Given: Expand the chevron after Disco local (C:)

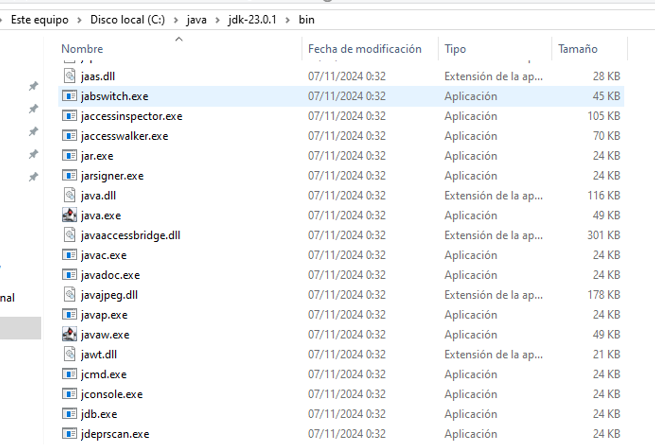Looking at the screenshot, I should click(176, 21).
